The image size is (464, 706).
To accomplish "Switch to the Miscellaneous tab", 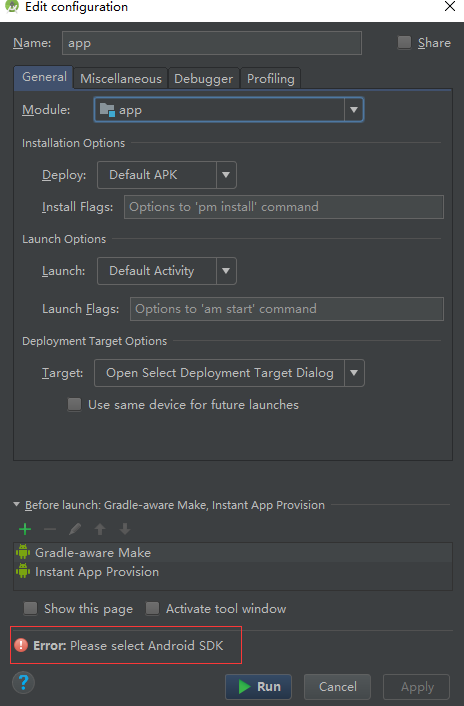I will coord(121,78).
